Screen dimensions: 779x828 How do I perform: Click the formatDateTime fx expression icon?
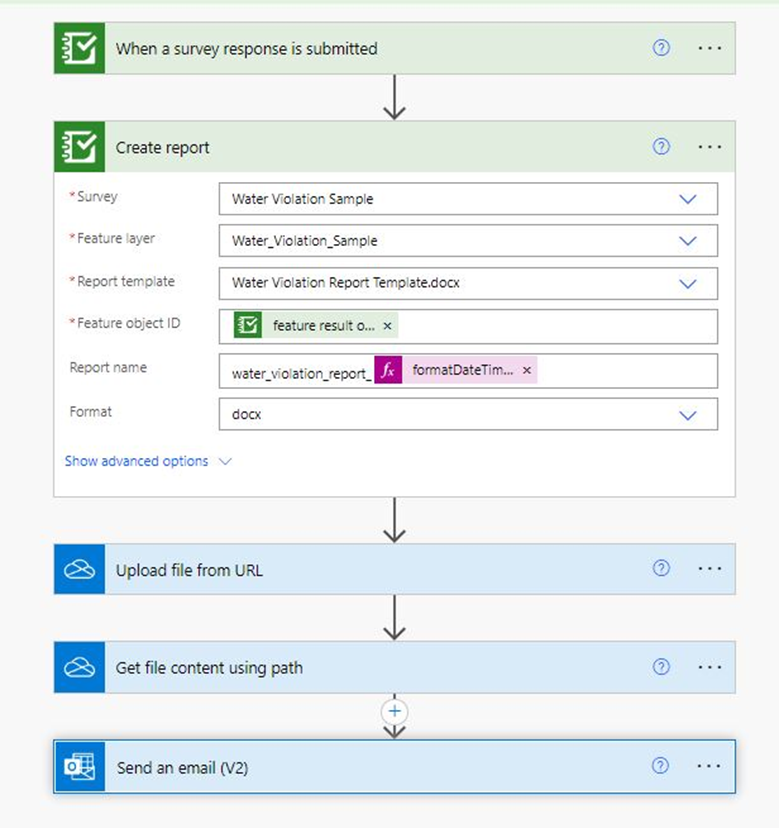coord(389,370)
